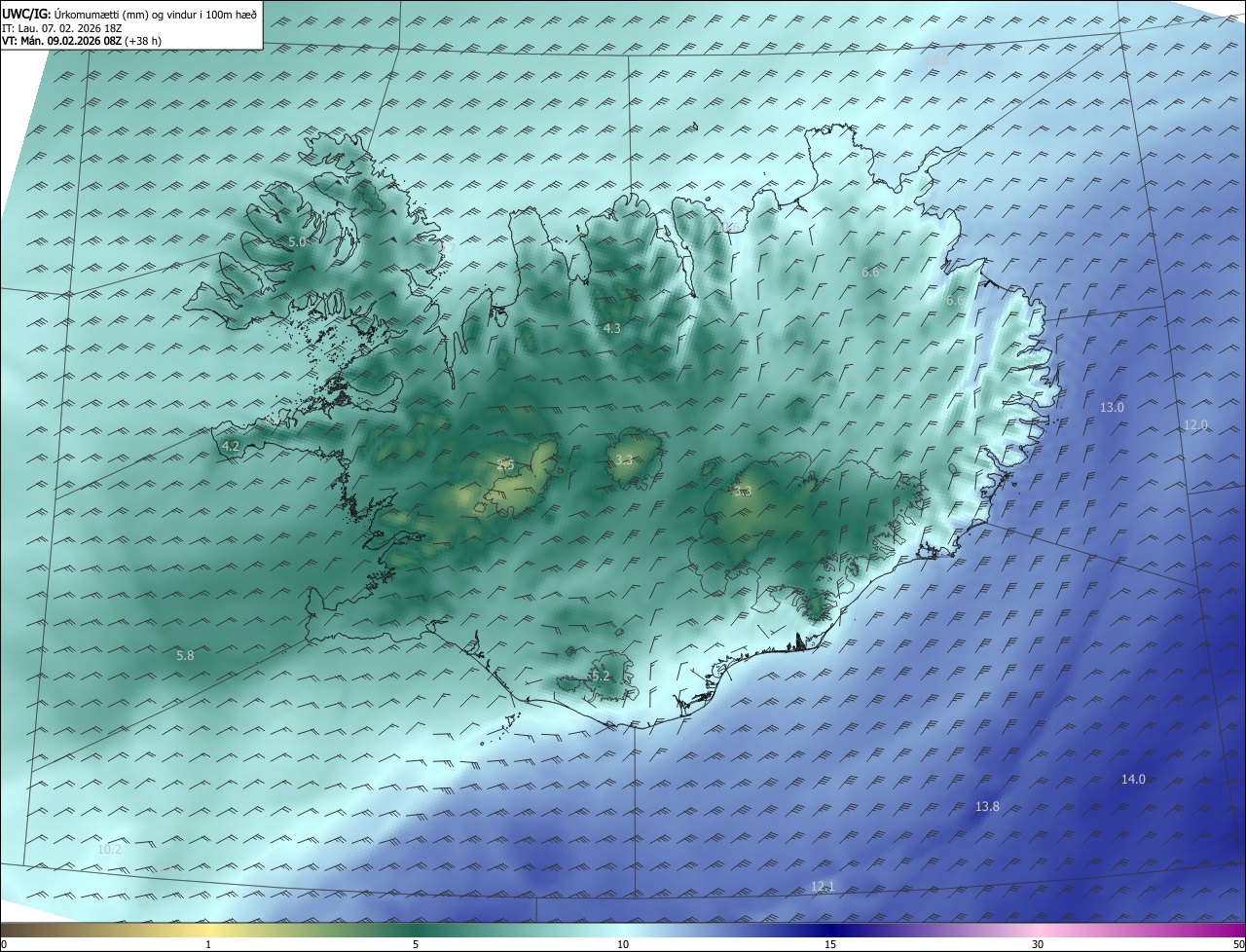Click the 4.3 value in north Iceland
Image resolution: width=1246 pixels, height=952 pixels.
611,329
